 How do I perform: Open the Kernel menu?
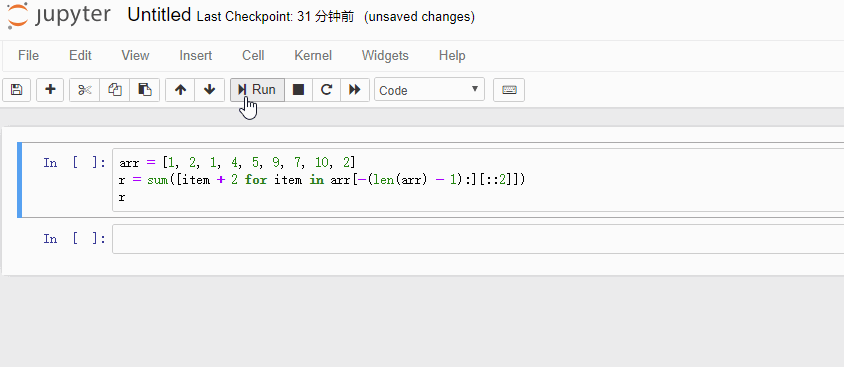(x=313, y=55)
